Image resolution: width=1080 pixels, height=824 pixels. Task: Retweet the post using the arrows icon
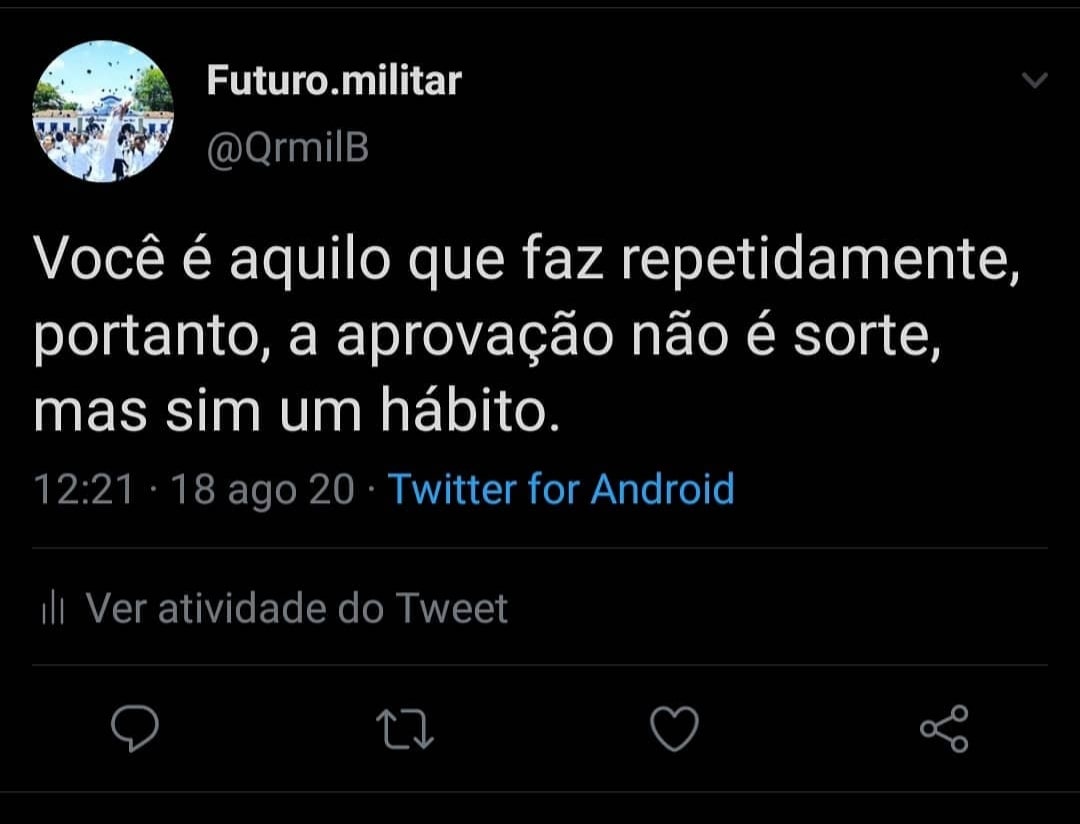(x=405, y=729)
